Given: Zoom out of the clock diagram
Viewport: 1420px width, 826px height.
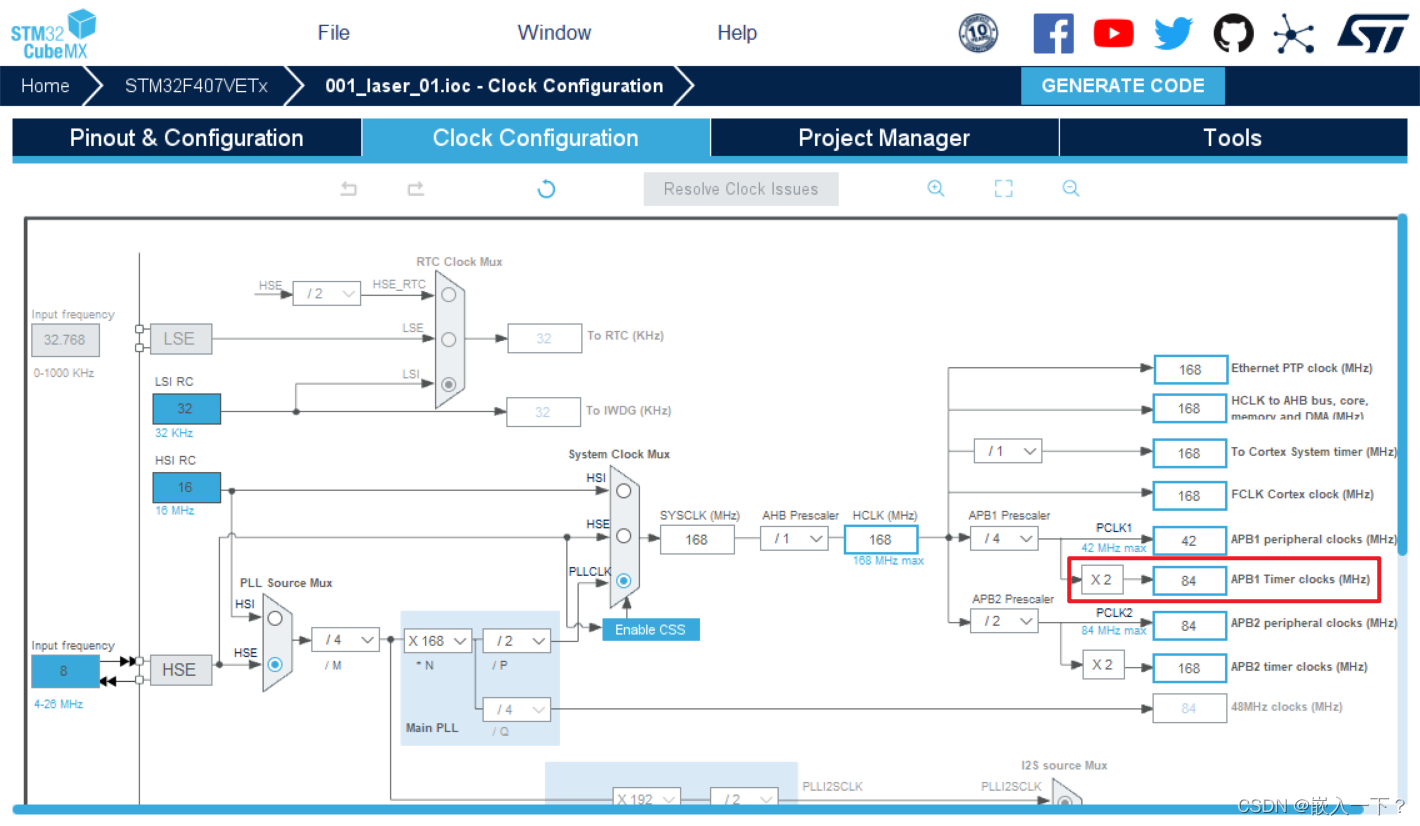Looking at the screenshot, I should point(1071,188).
